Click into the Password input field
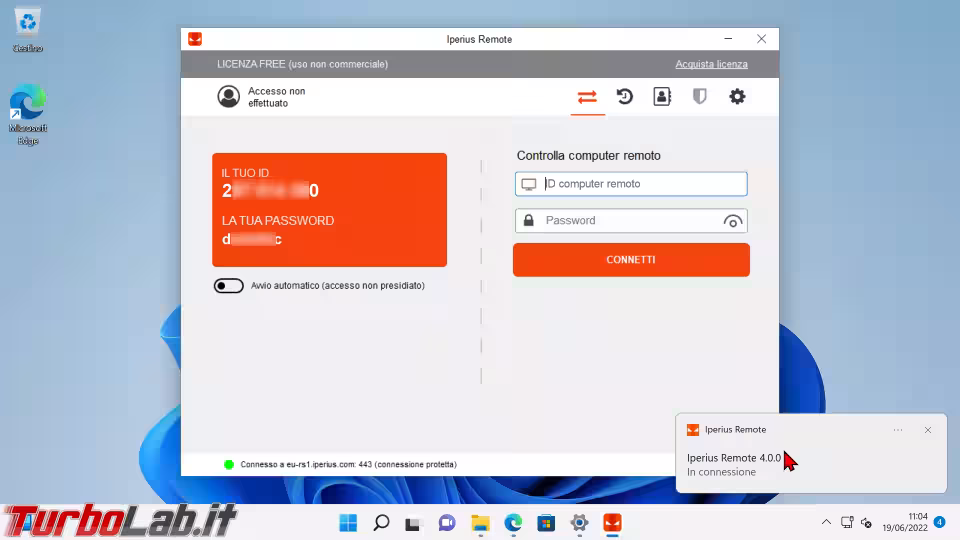The image size is (960, 540). (x=630, y=221)
